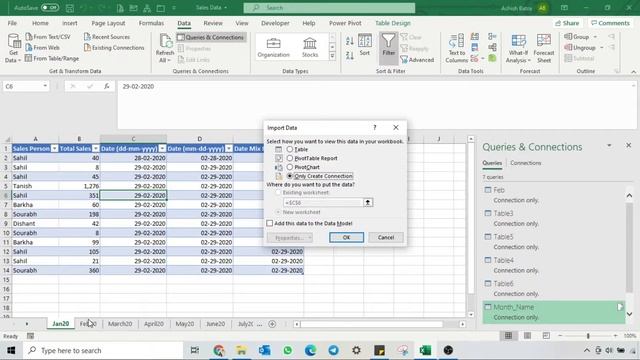
Task: Add a new sheet with plus icon
Action: tap(272, 324)
